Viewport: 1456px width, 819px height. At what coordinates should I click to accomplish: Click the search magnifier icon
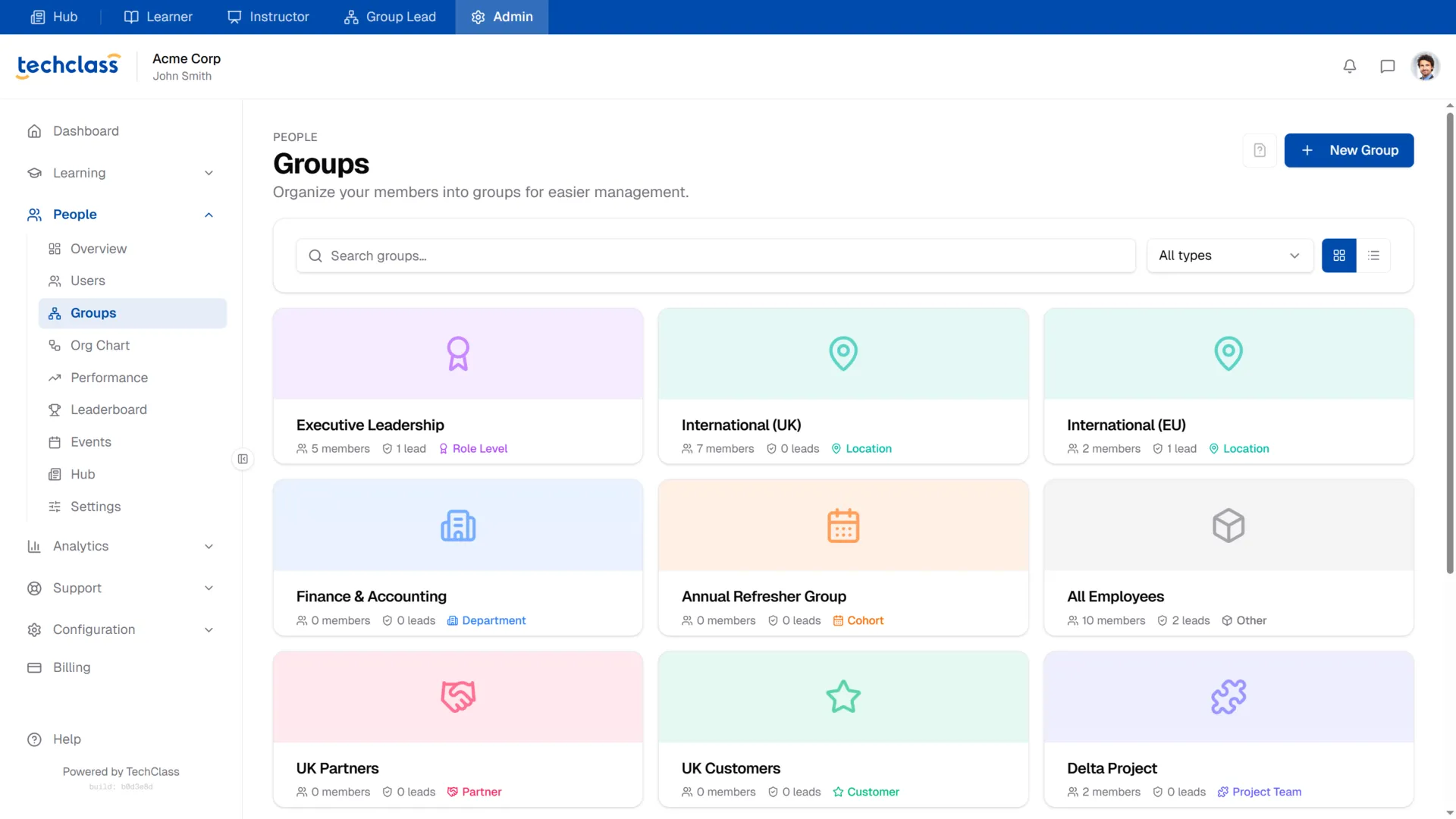pos(315,256)
